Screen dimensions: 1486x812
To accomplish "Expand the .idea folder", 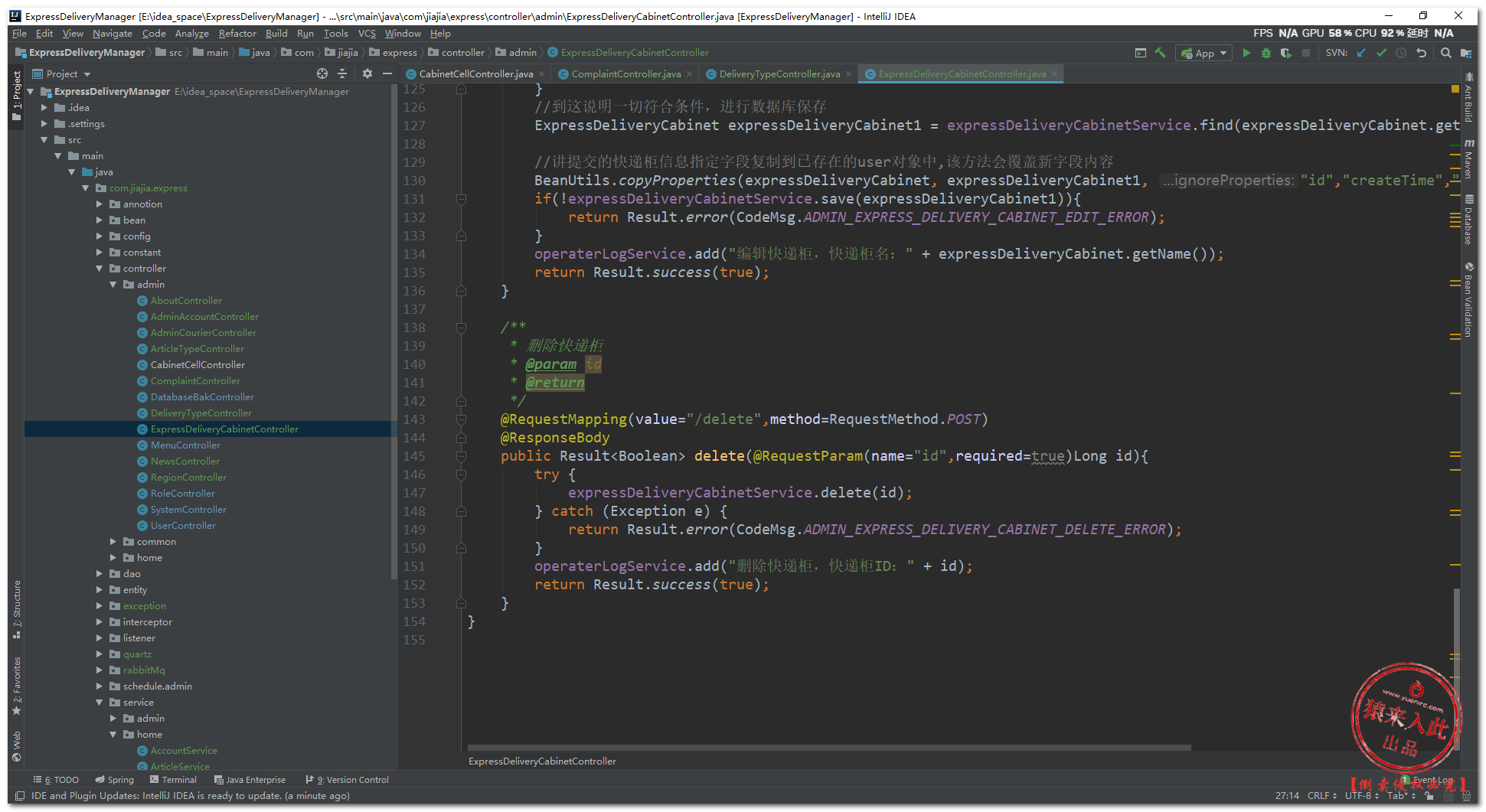I will (44, 108).
